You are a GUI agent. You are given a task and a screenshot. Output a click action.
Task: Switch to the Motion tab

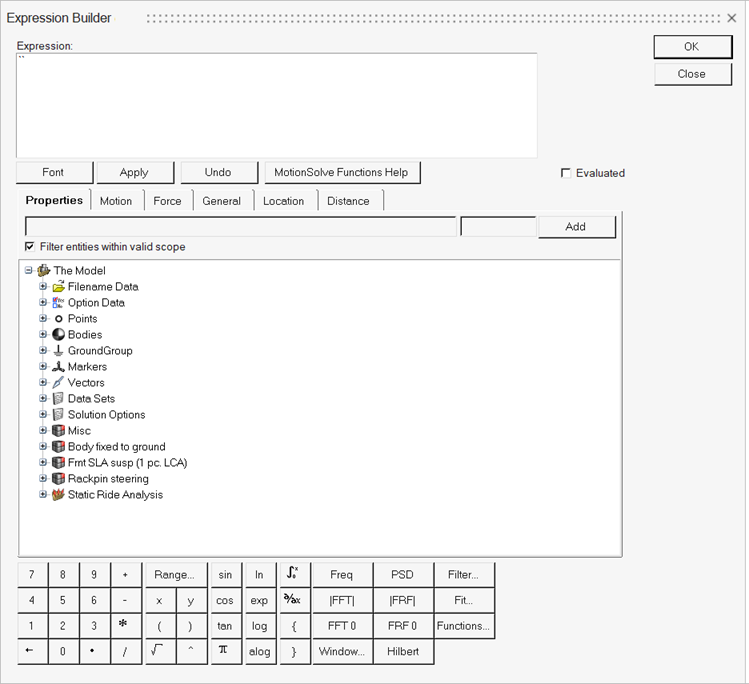(116, 201)
